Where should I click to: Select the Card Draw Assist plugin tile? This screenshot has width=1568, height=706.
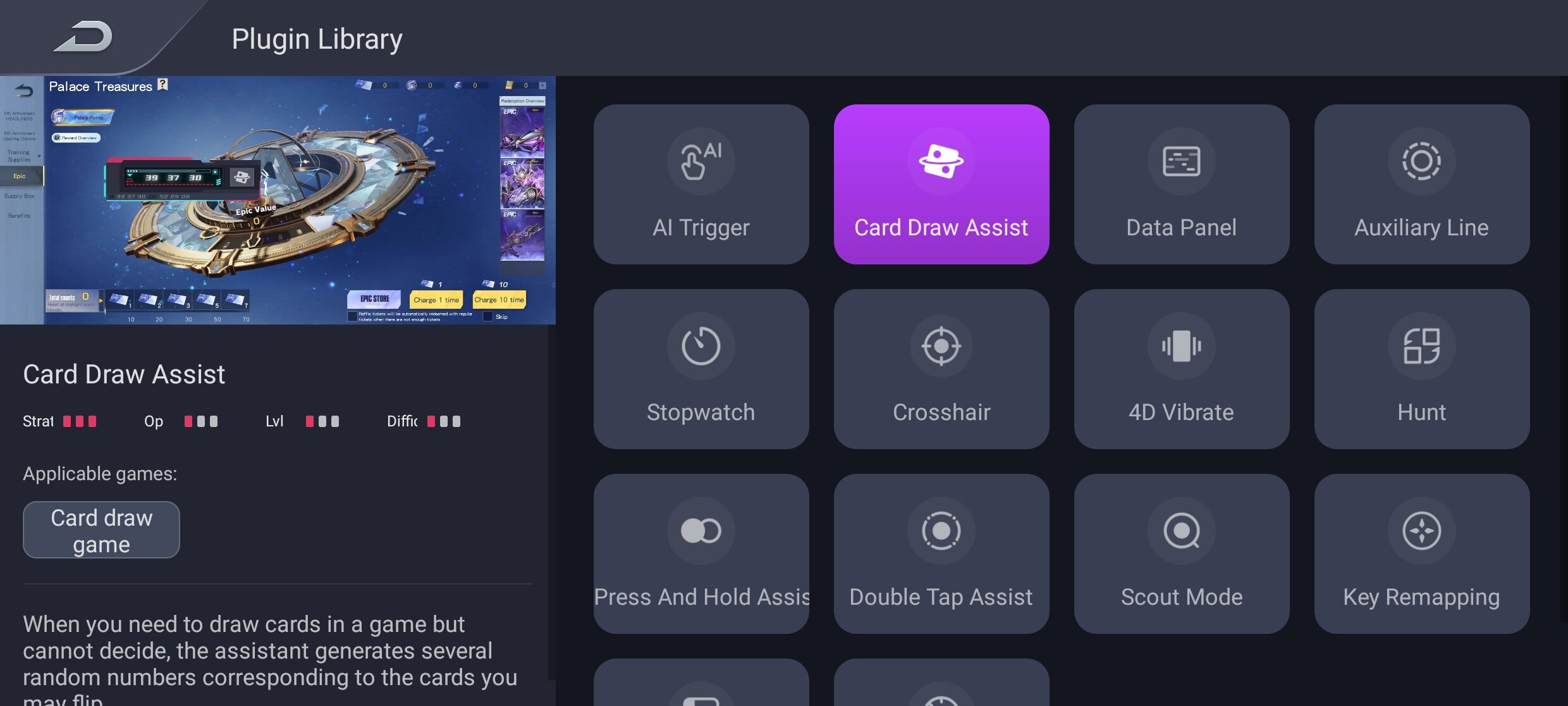point(941,184)
